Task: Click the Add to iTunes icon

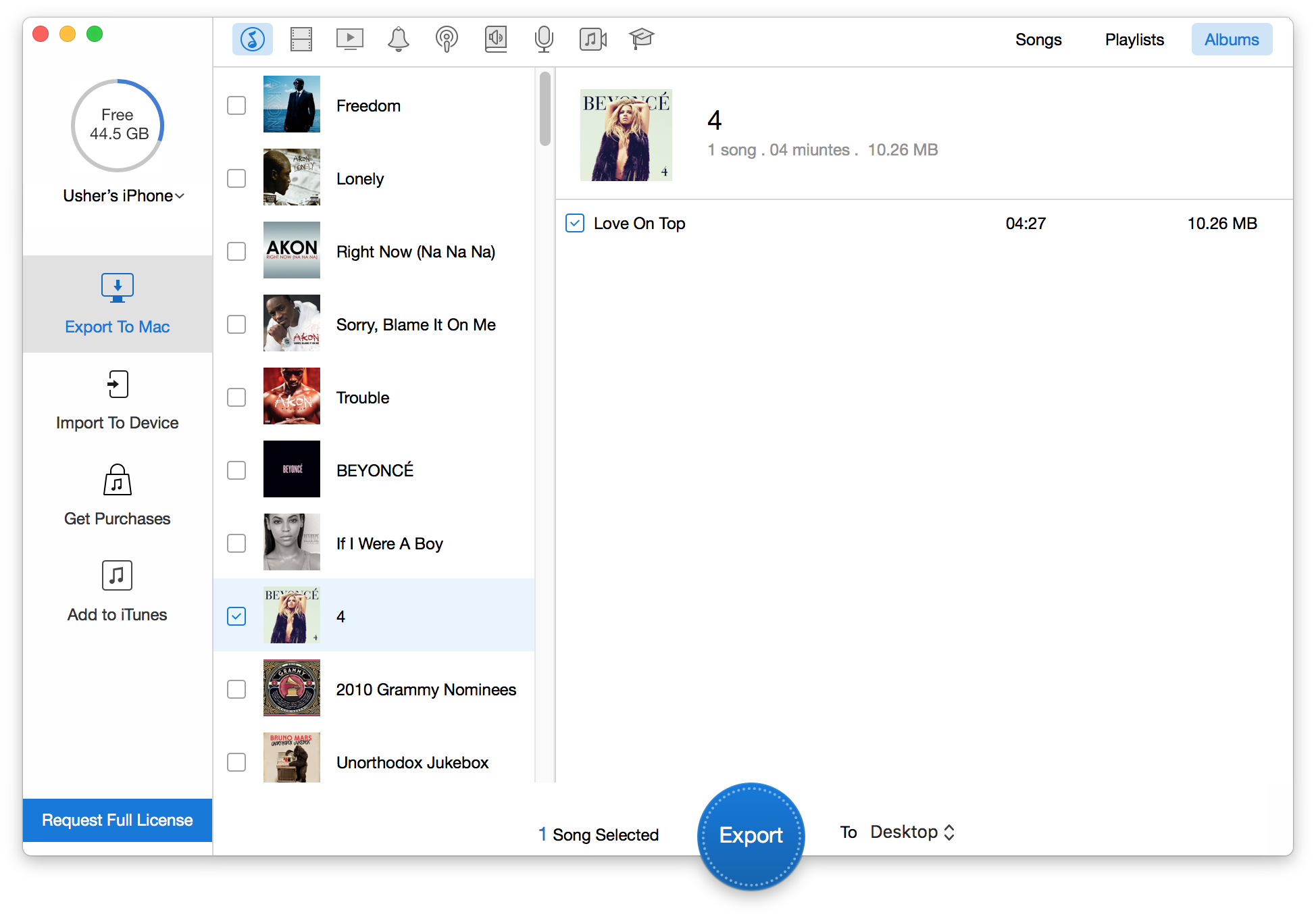Action: [x=118, y=576]
